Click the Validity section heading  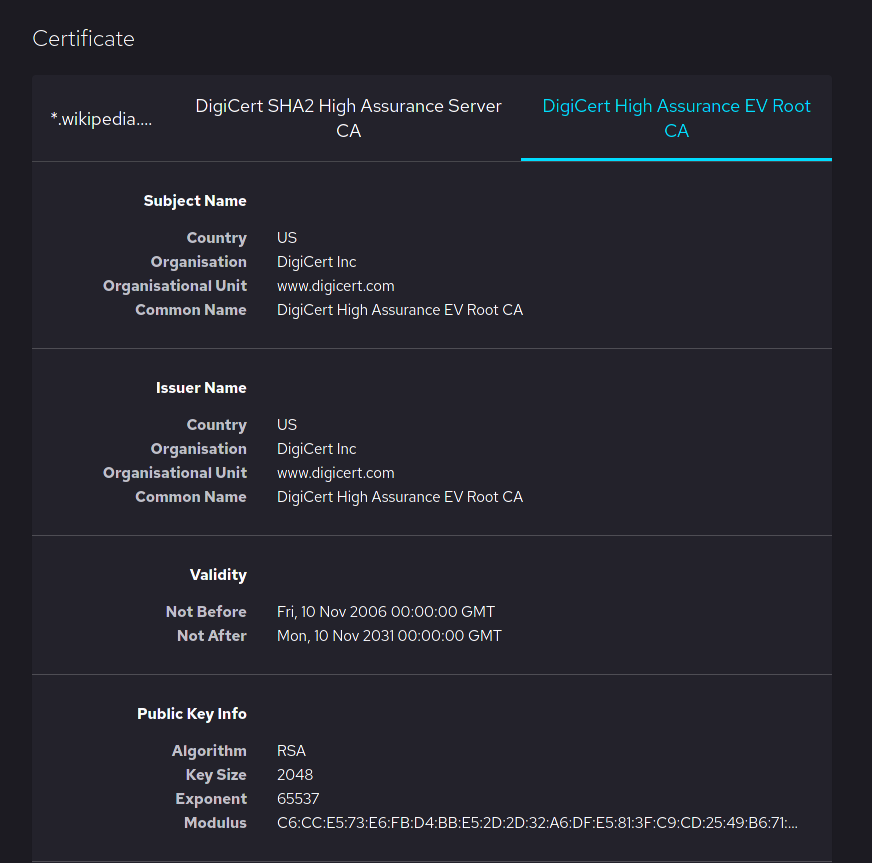click(218, 574)
